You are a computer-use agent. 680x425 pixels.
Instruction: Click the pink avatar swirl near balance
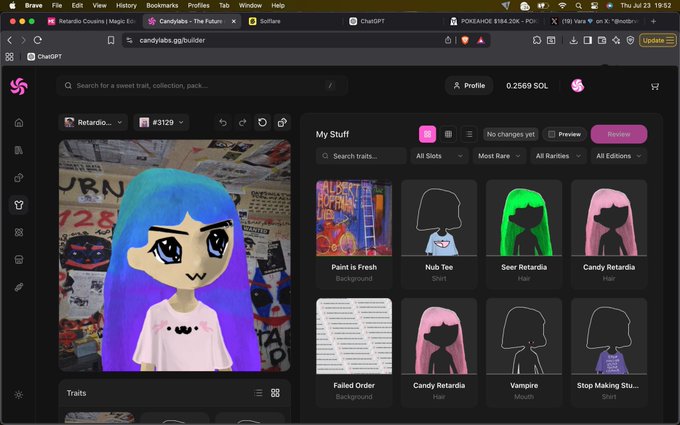tap(577, 86)
